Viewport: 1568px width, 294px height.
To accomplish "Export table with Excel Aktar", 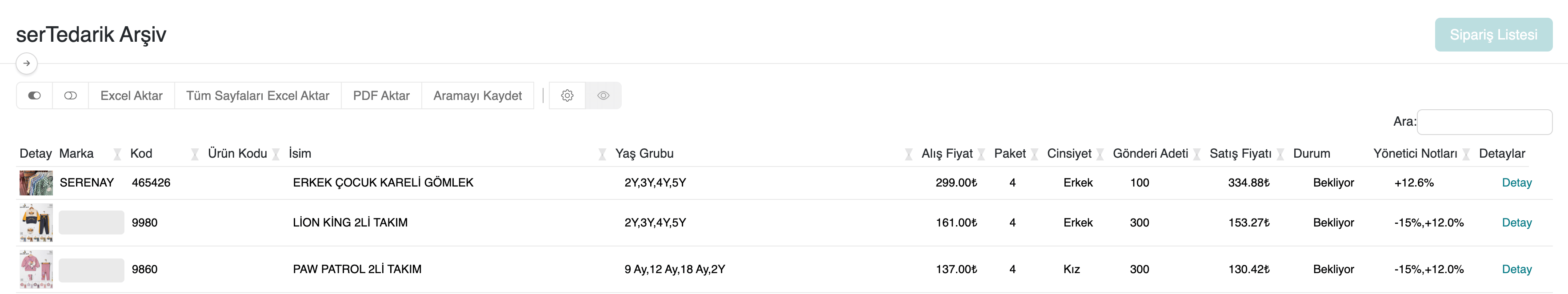I will pos(132,95).
